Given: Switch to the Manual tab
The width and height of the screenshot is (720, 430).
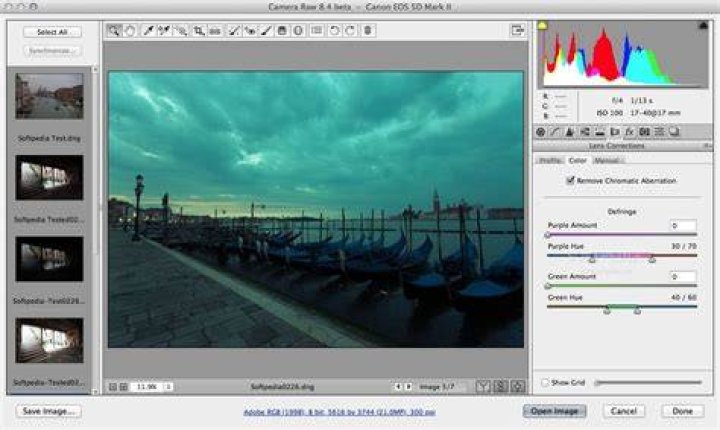Looking at the screenshot, I should [x=607, y=160].
